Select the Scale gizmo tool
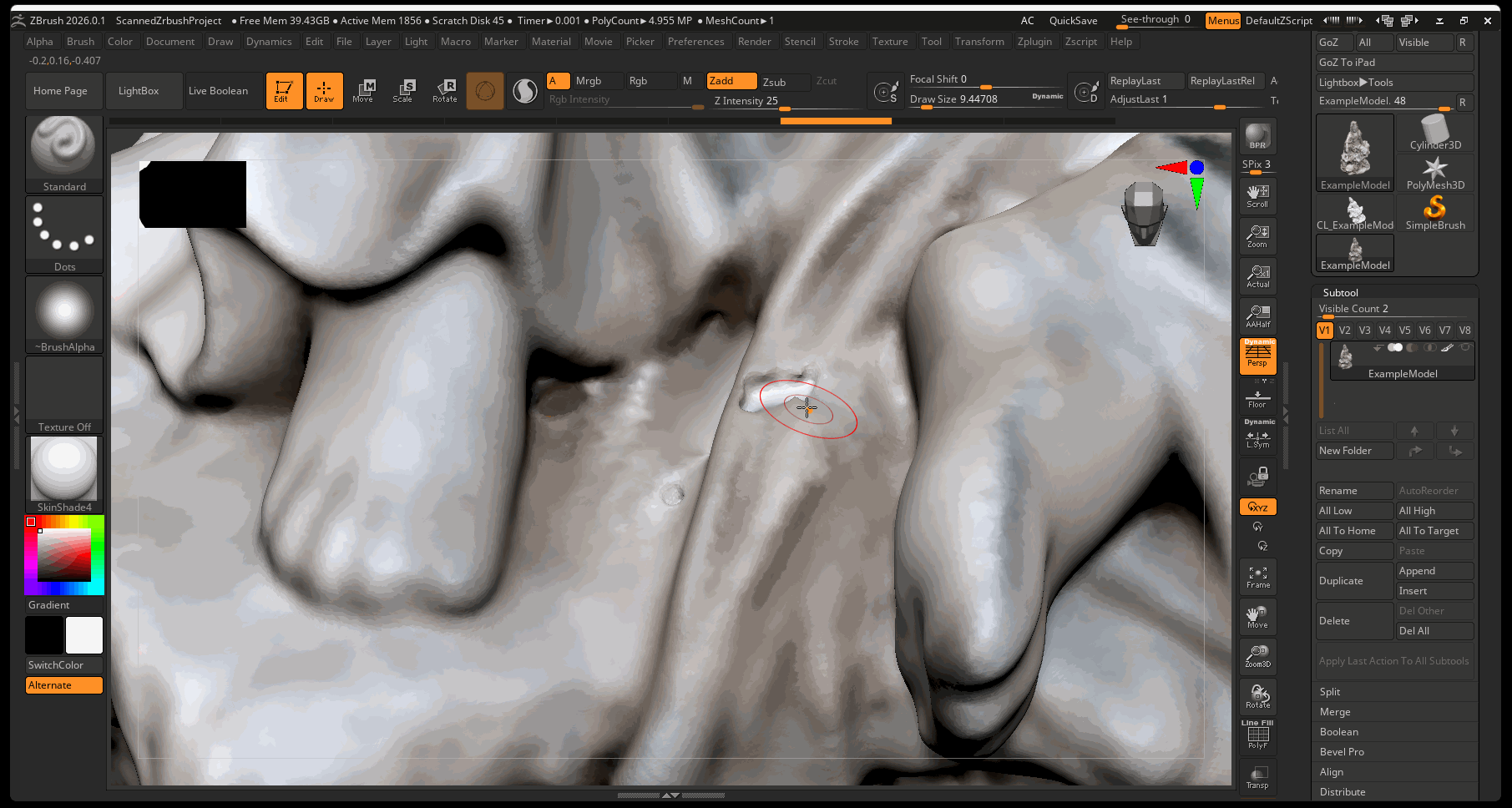This screenshot has height=808, width=1512. [402, 91]
